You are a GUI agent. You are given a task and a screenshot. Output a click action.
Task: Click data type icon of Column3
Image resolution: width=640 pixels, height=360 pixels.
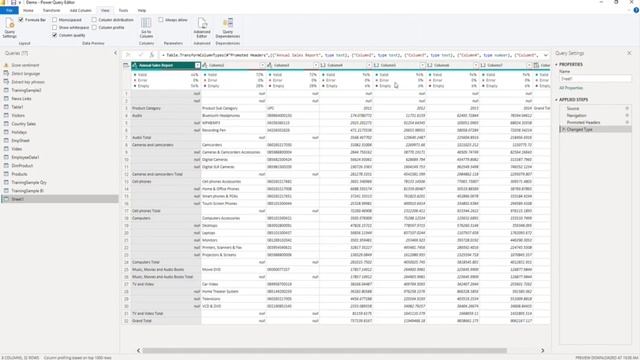(269, 65)
